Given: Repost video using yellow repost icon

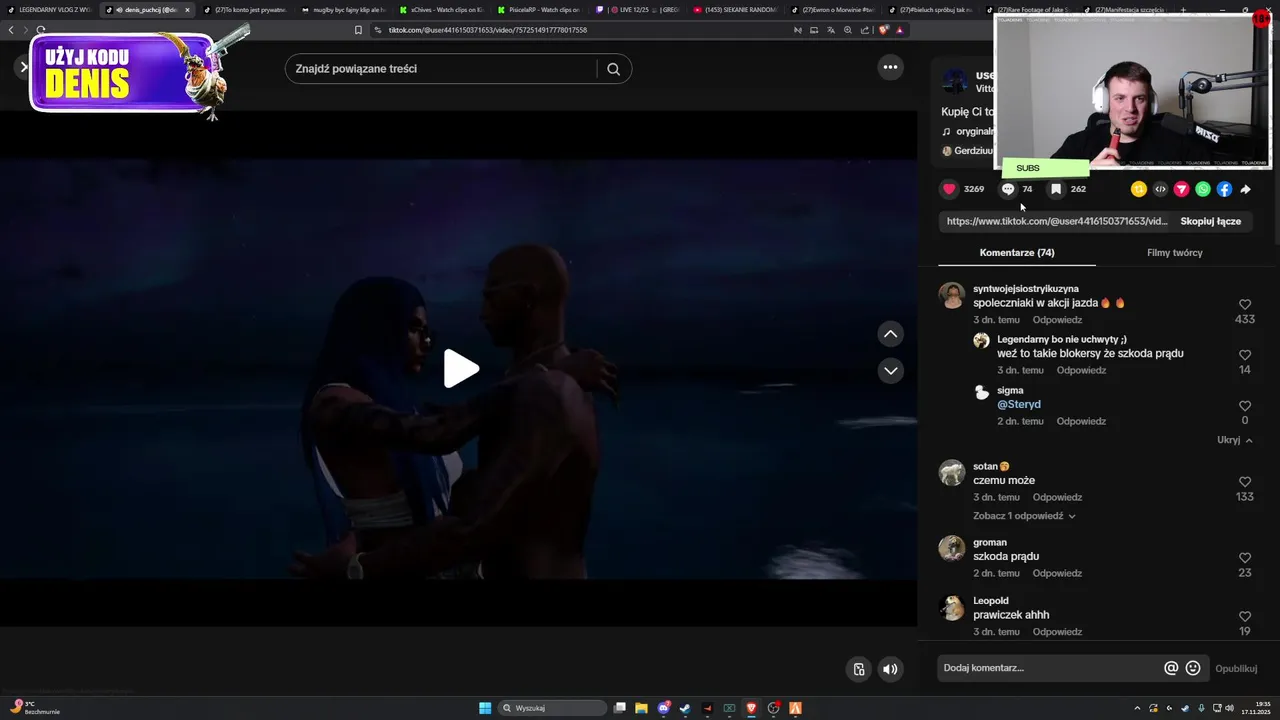Looking at the screenshot, I should tap(1139, 189).
